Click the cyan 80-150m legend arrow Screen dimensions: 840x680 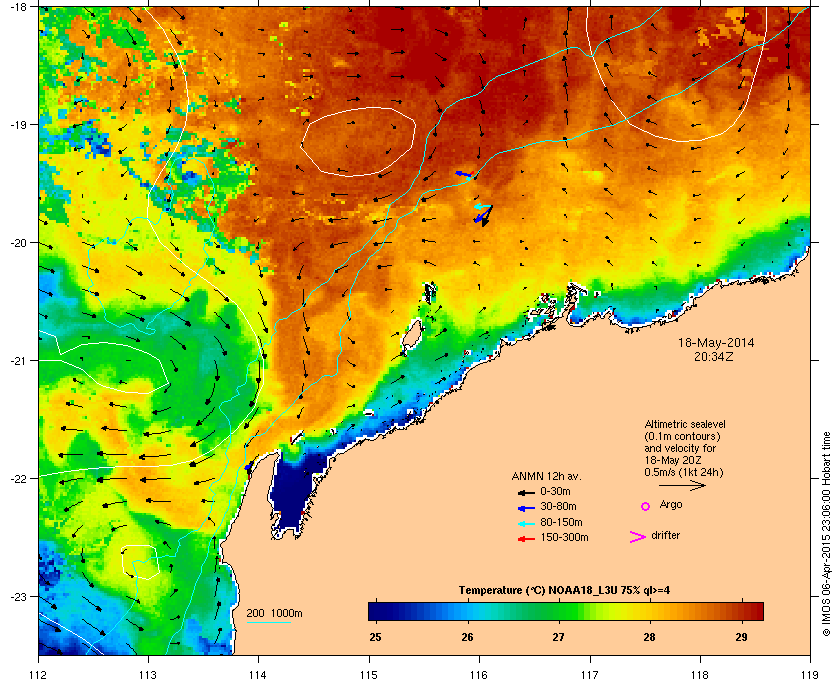[x=526, y=524]
